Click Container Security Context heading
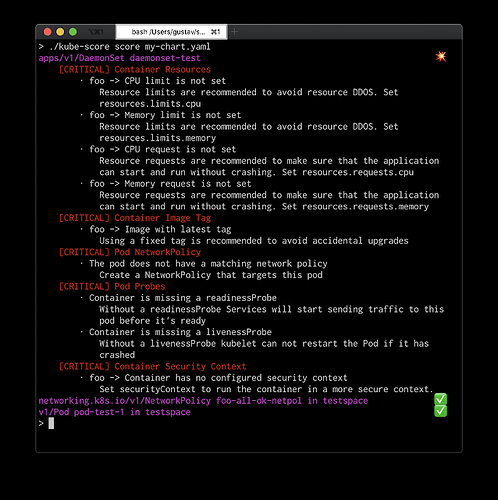 tap(152, 367)
